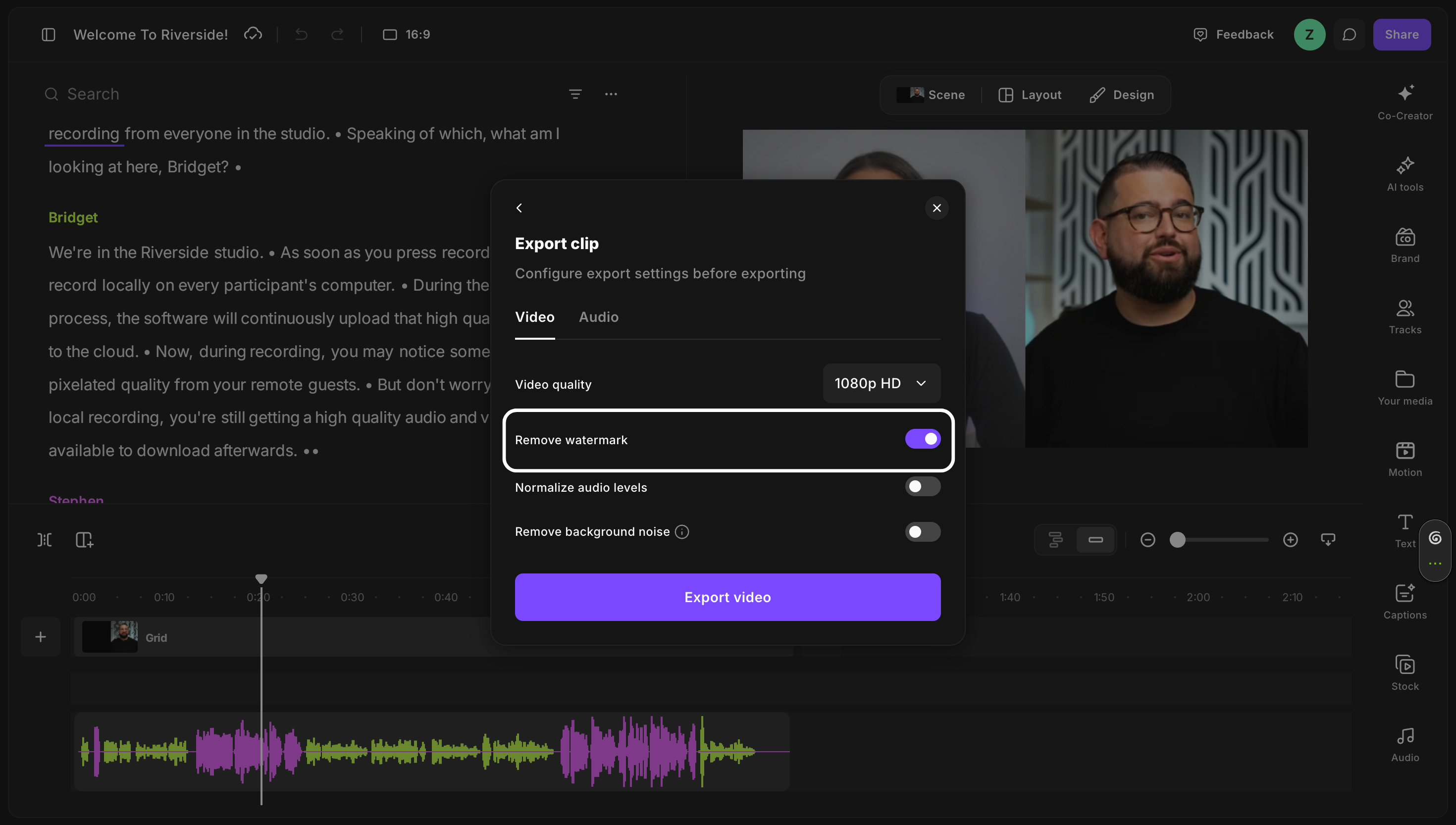Click the floating spiral assistant widget icon
1456x825 pixels.
pyautogui.click(x=1435, y=538)
